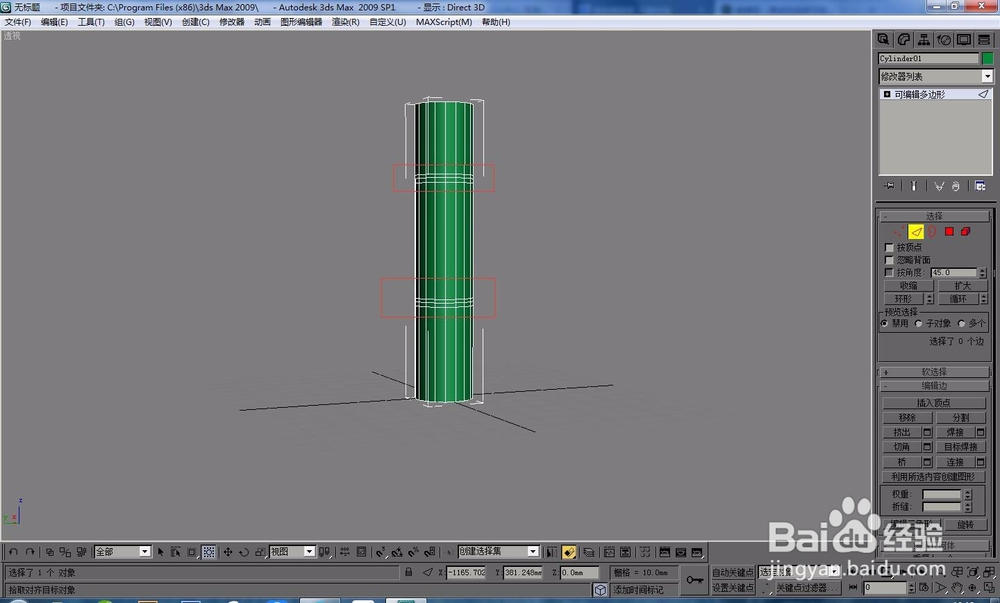Choose the Select and Rotate tool

(244, 552)
